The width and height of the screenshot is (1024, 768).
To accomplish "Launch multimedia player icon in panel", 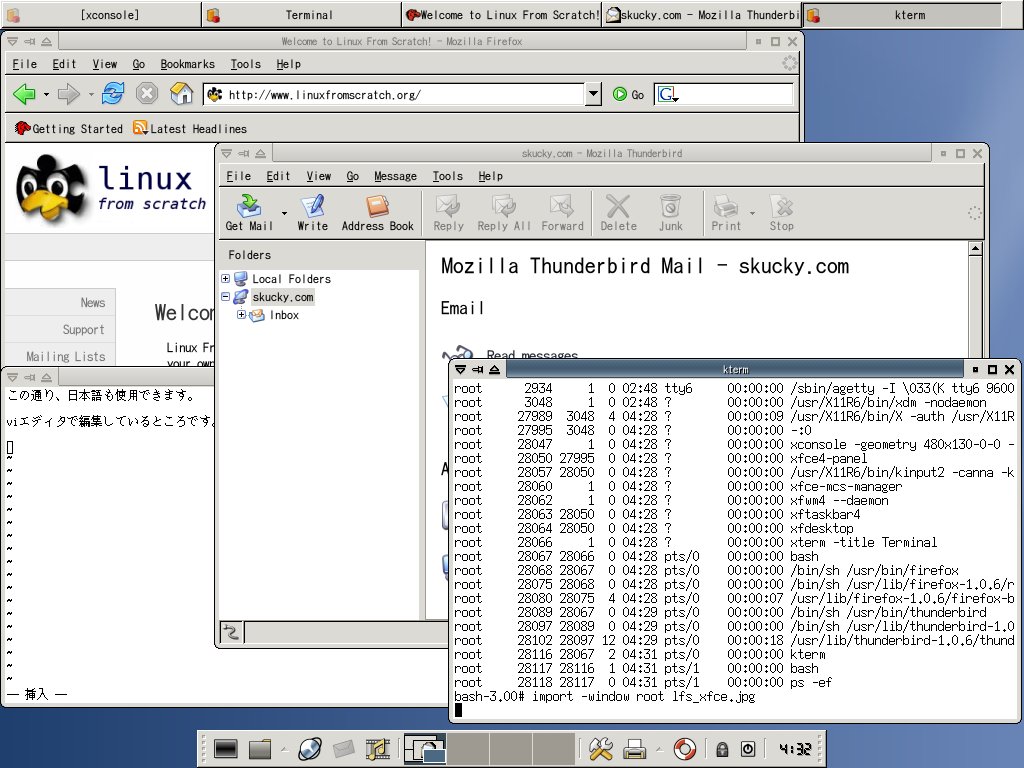I will 377,748.
